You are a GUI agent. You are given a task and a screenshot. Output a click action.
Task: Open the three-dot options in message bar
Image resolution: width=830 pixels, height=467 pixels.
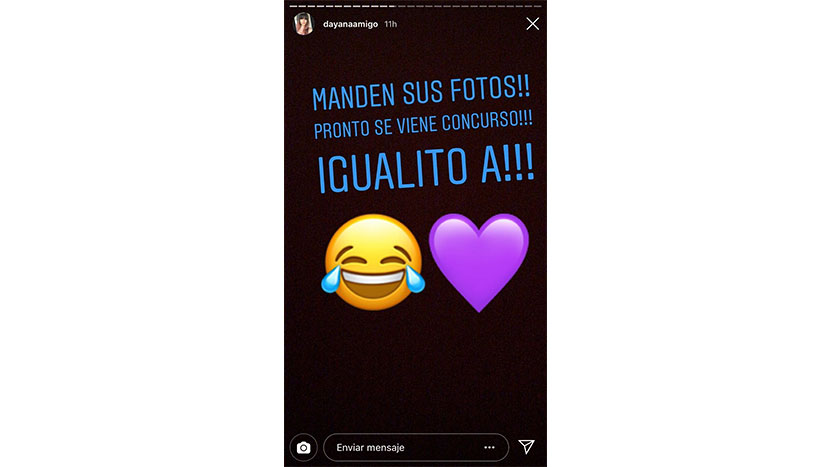click(489, 447)
